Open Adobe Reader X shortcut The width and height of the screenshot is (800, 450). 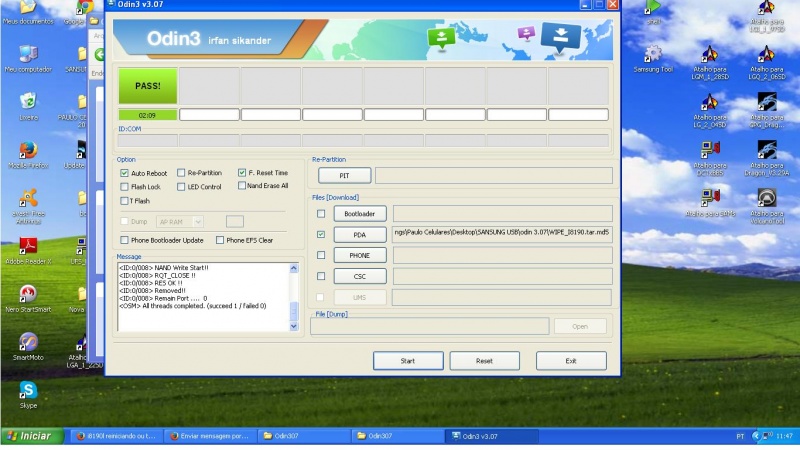click(x=28, y=251)
